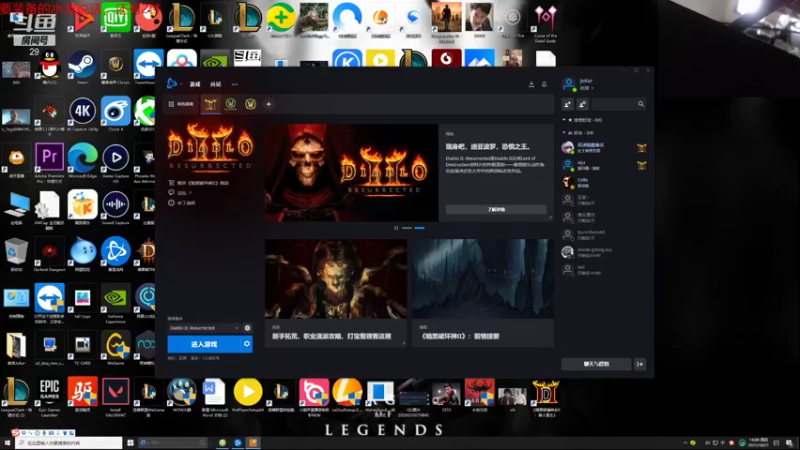The height and width of the screenshot is (450, 800).
Task: Show hidden system tray icons
Action: [685, 443]
